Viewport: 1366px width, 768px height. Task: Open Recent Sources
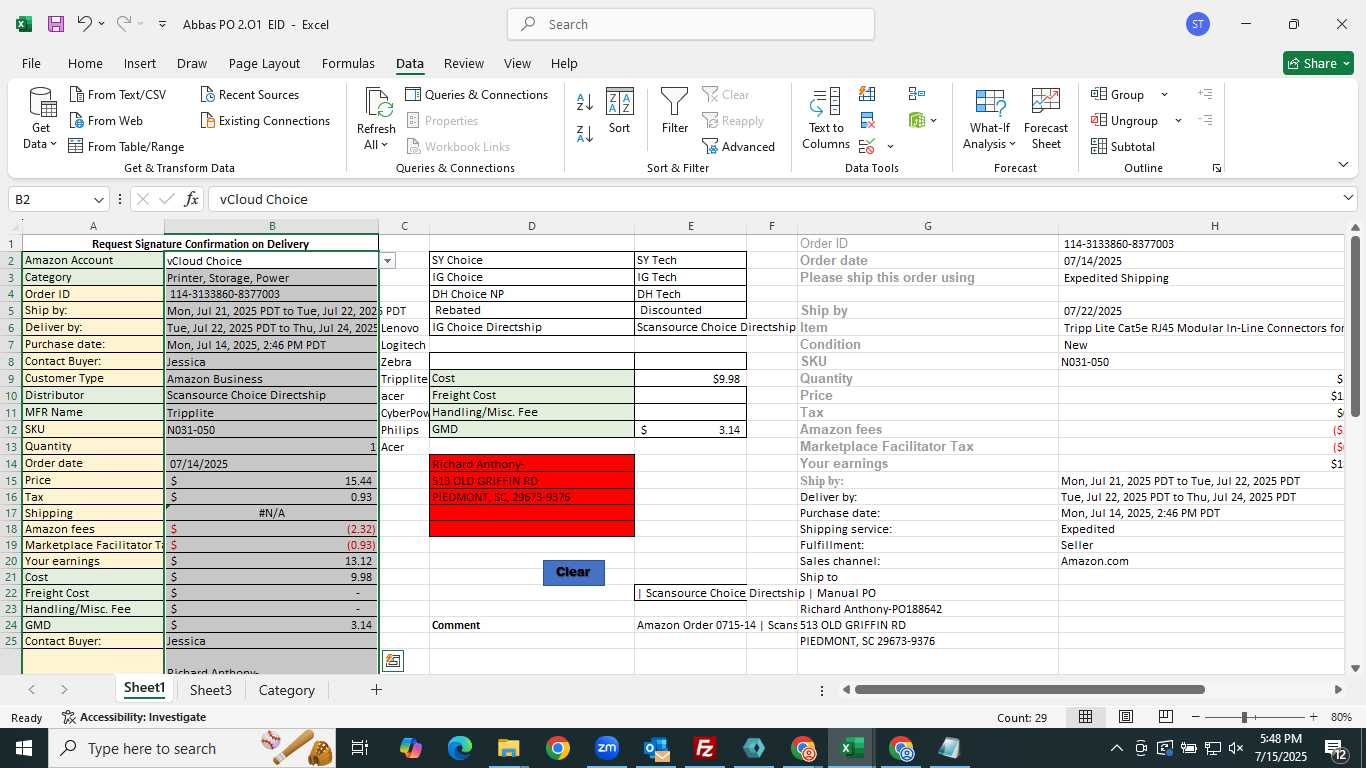(x=250, y=94)
